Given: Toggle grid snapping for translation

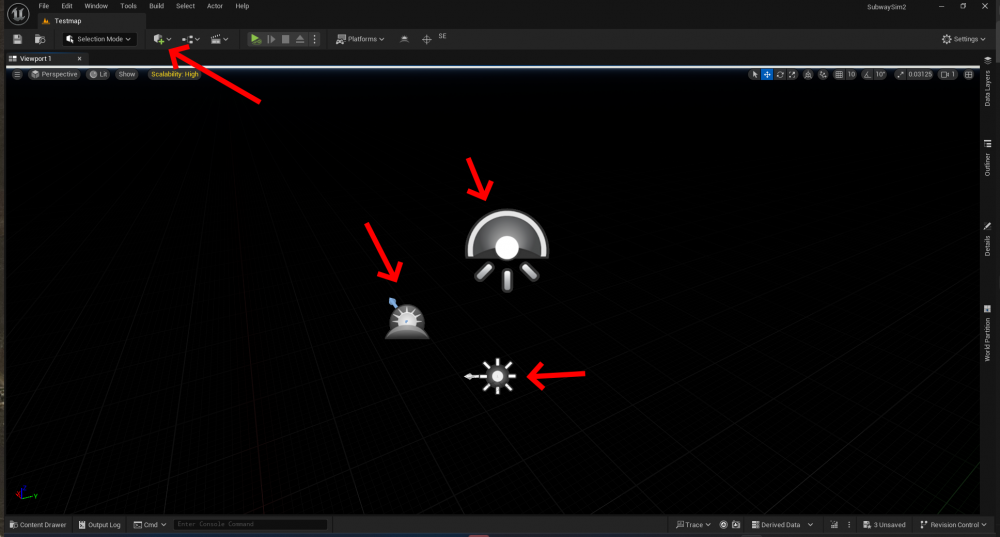Looking at the screenshot, I should pyautogui.click(x=839, y=74).
